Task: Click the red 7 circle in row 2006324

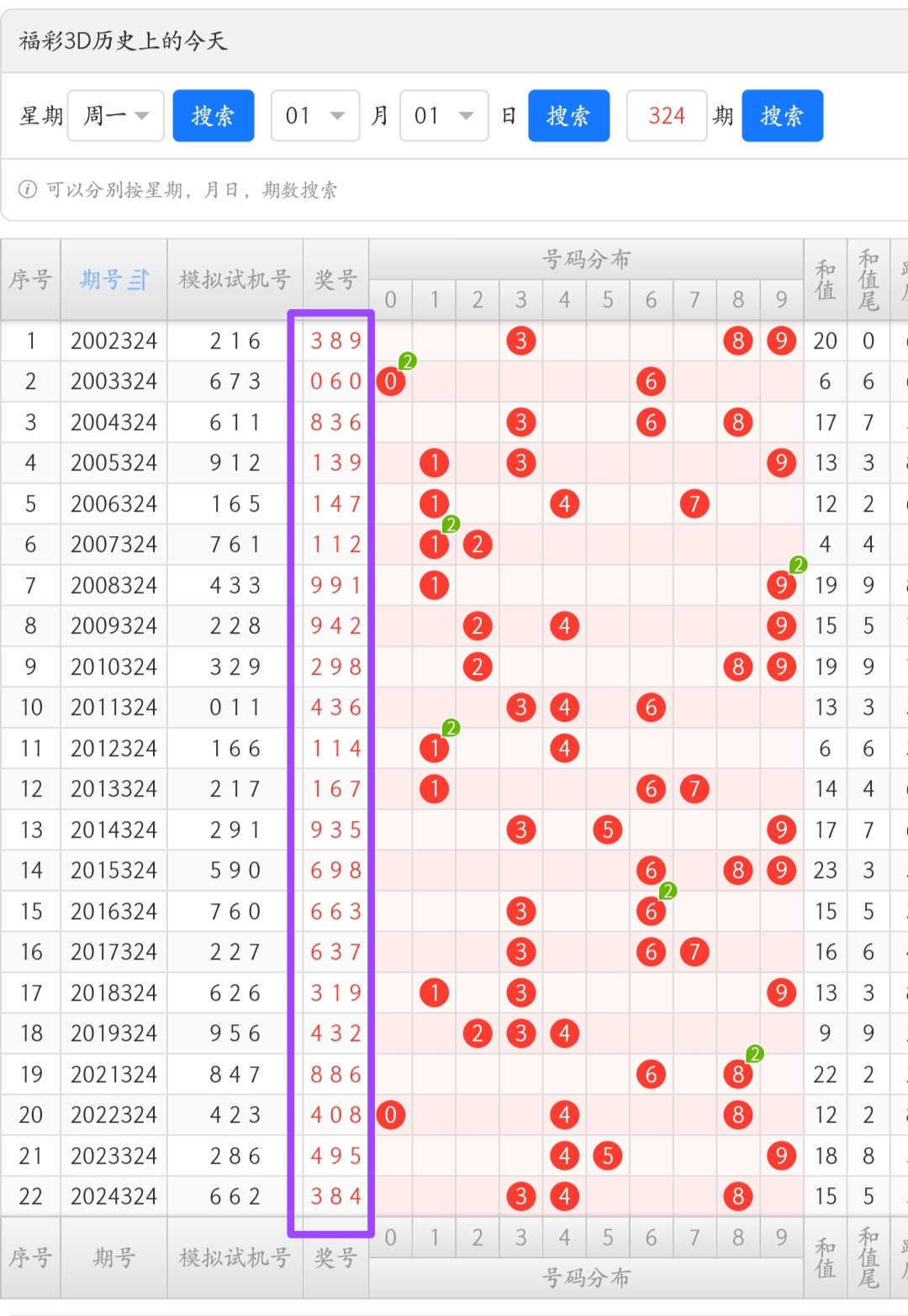Action: tap(694, 503)
